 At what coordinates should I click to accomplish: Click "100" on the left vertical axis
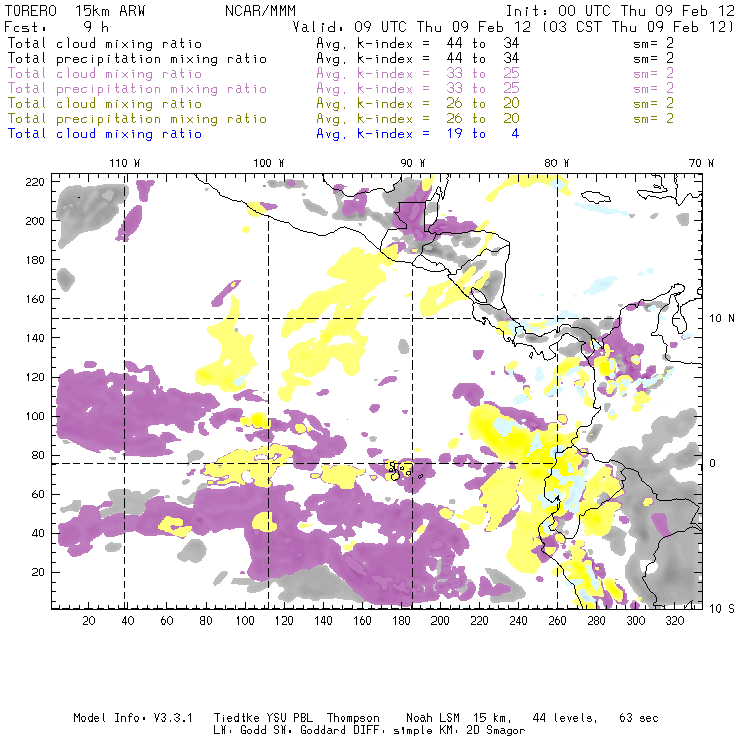click(35, 416)
